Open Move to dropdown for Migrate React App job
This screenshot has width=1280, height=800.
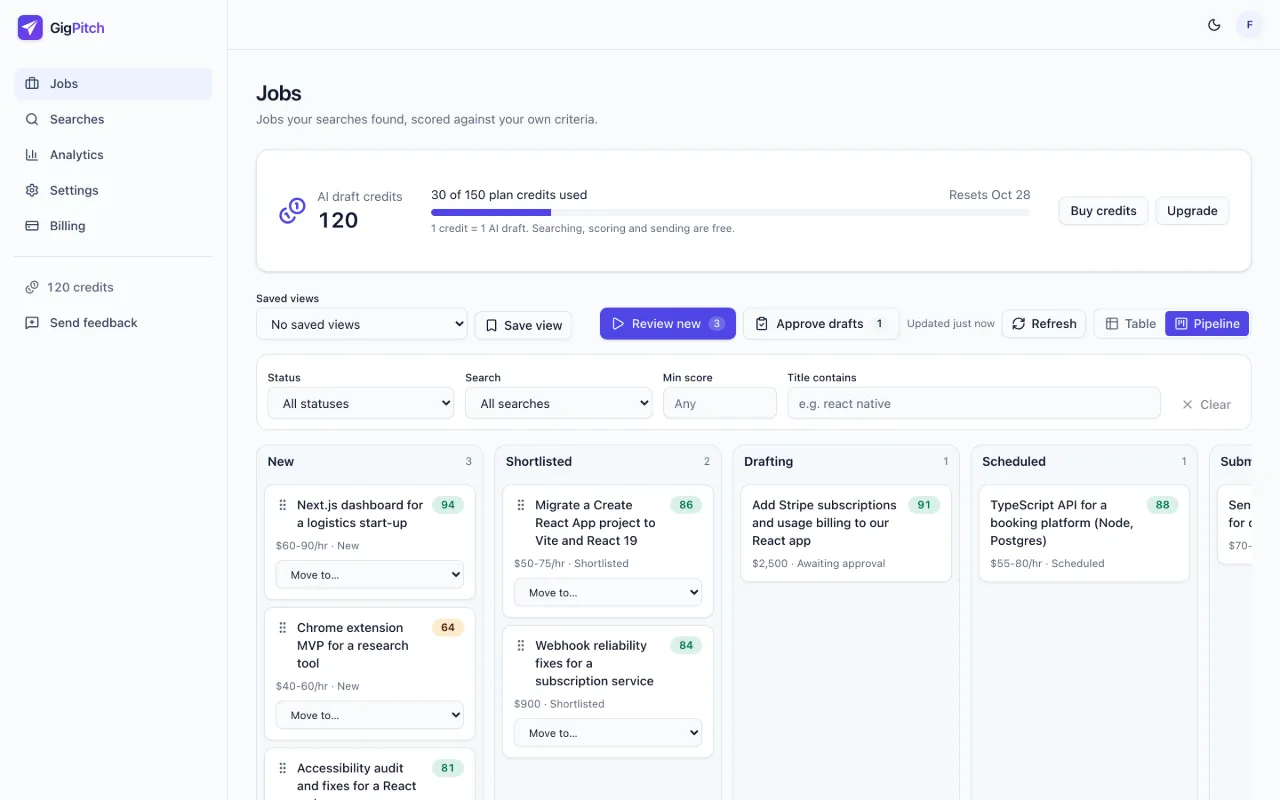[608, 593]
